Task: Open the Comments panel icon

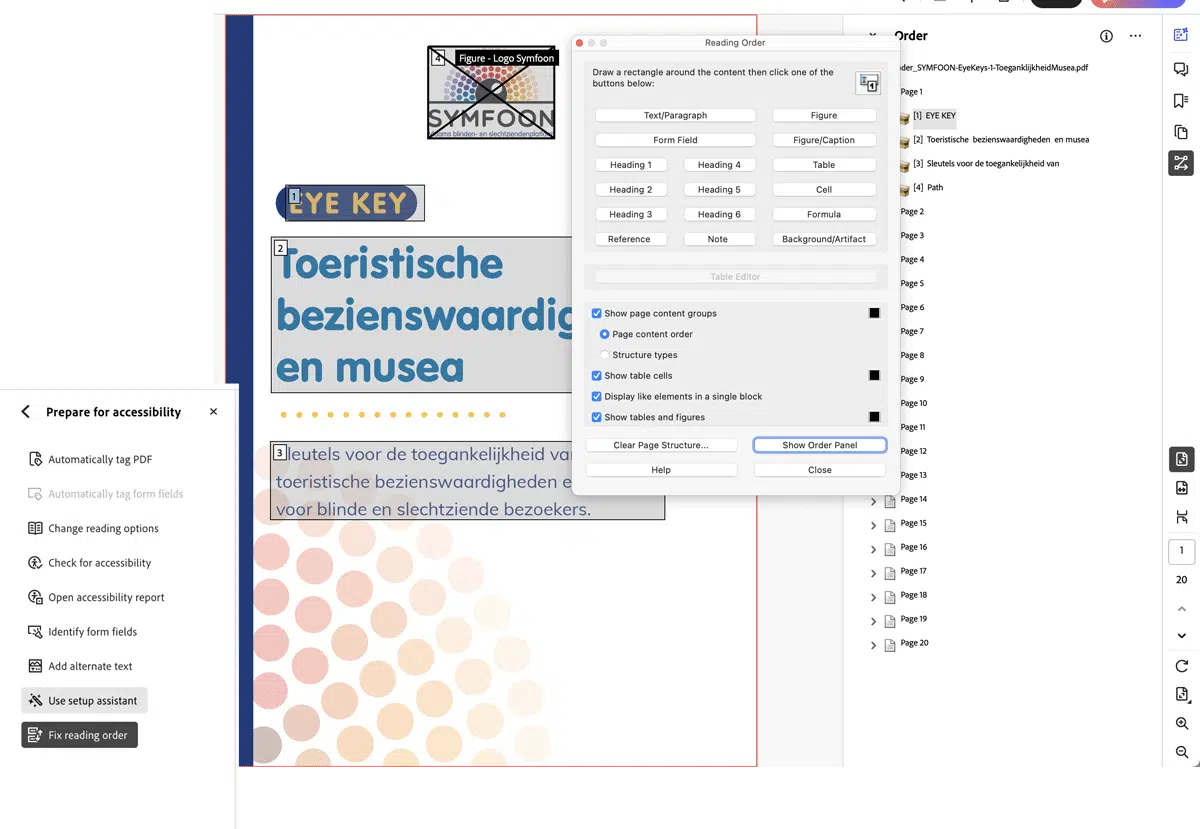Action: 1181,69
